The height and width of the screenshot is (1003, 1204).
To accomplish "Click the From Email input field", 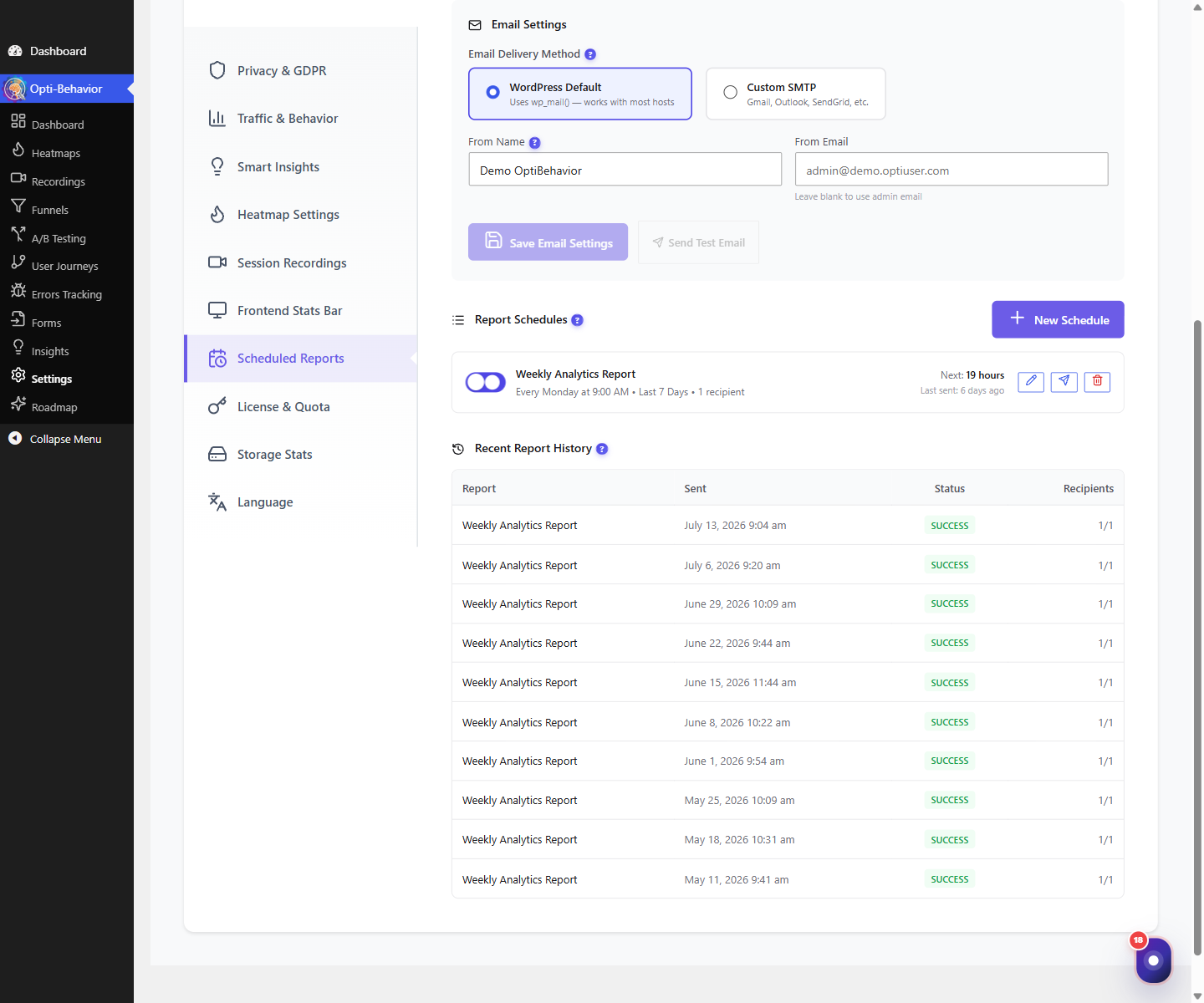I will [x=951, y=170].
